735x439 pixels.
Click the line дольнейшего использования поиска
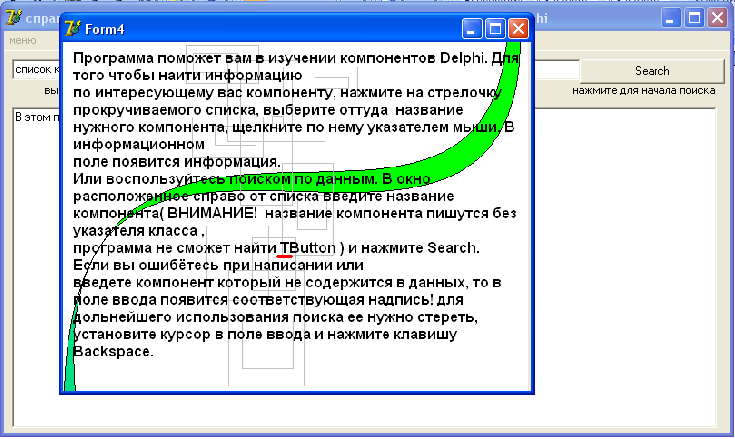(x=276, y=317)
